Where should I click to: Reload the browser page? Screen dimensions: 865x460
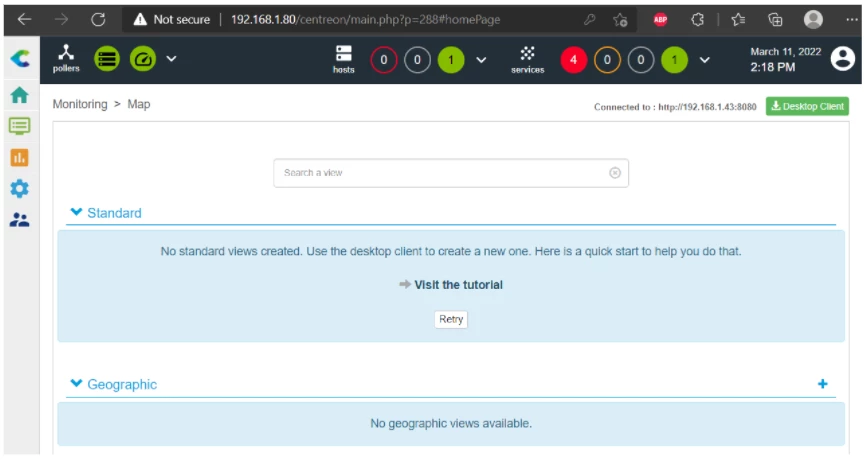[98, 20]
